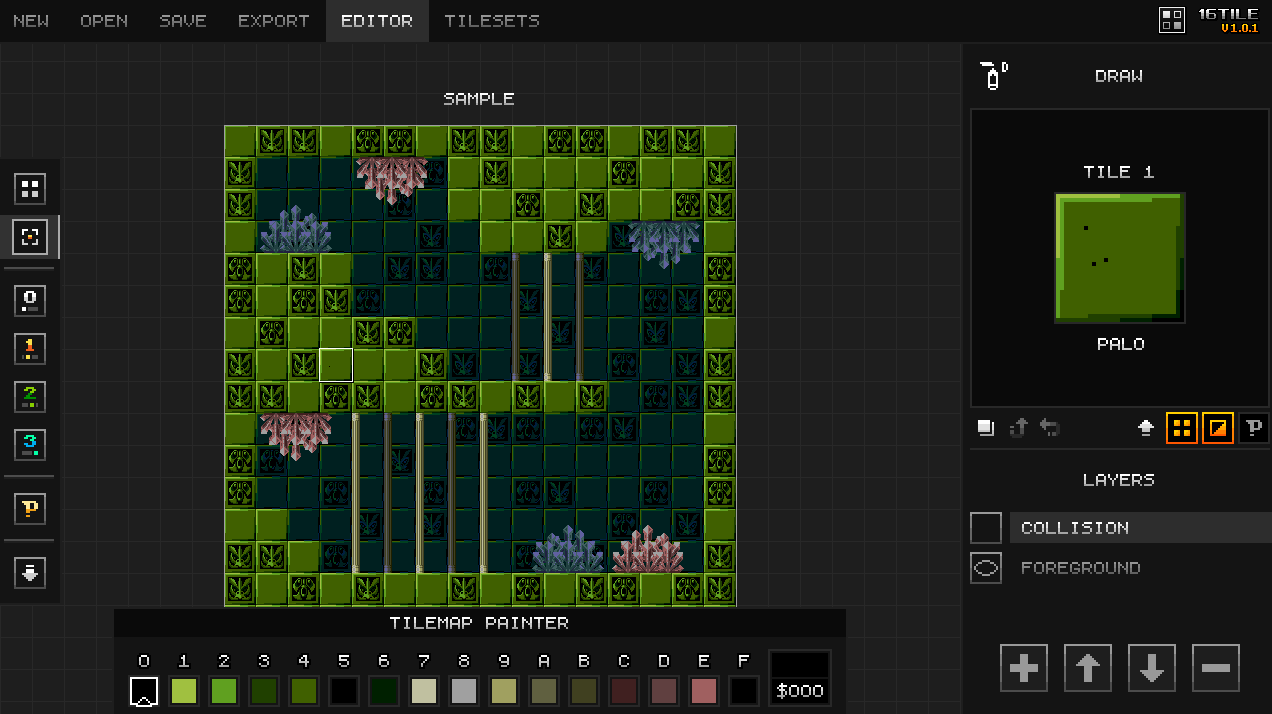Click the stacked squares copy icon under the tile preview

tap(986, 428)
